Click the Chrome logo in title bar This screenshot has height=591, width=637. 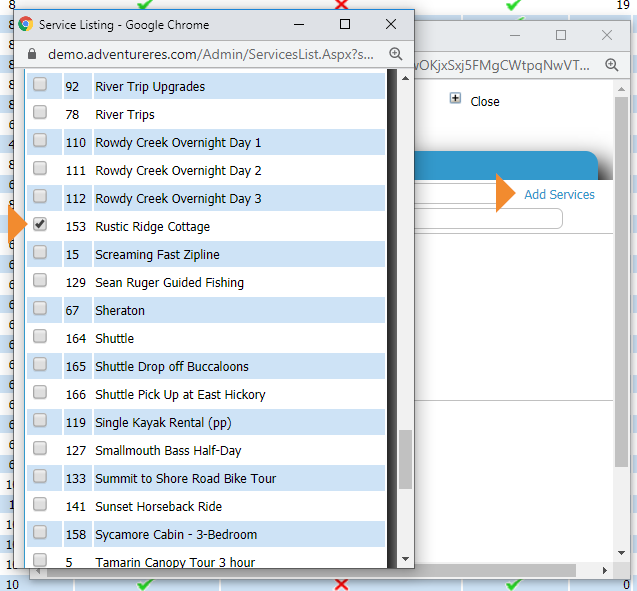click(25, 24)
